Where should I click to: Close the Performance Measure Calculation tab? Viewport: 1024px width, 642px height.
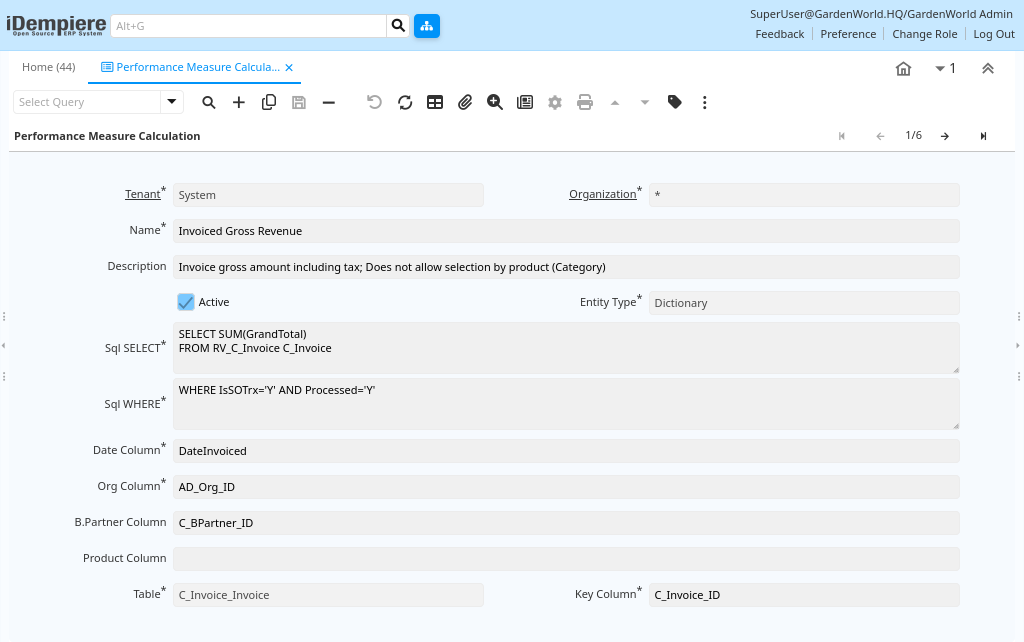289,68
